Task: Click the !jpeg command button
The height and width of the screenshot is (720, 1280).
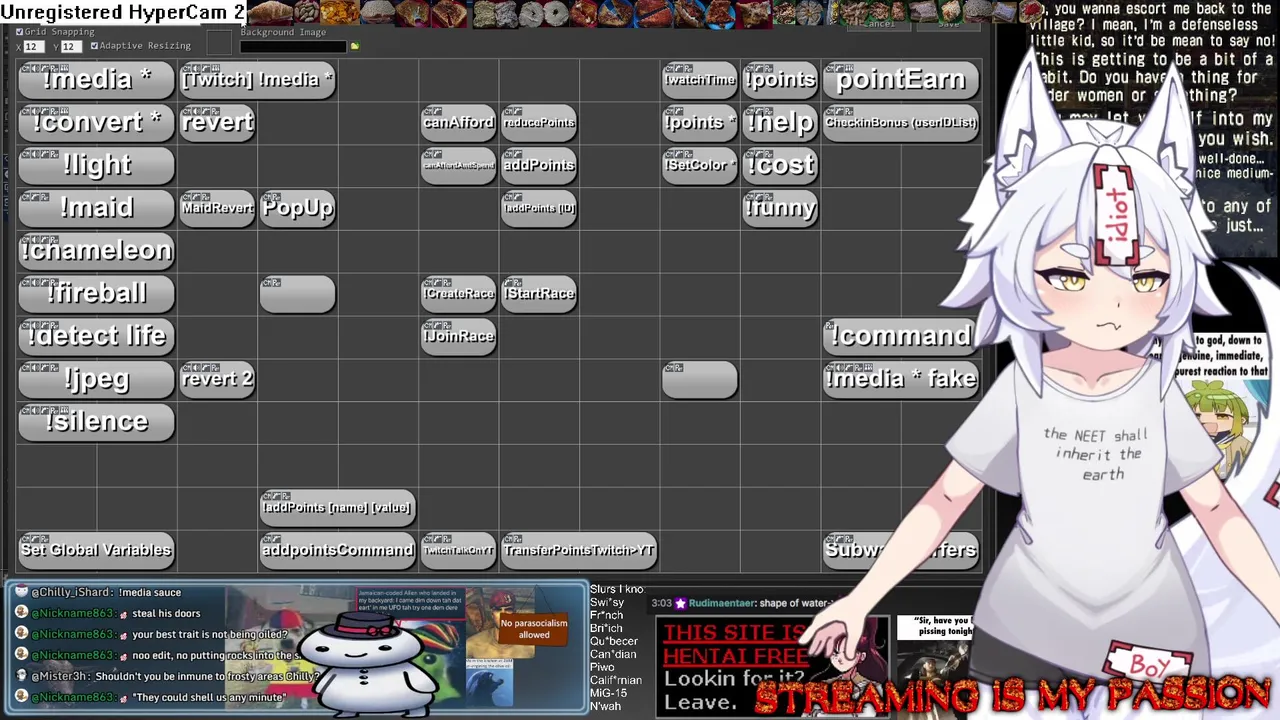Action: (97, 379)
